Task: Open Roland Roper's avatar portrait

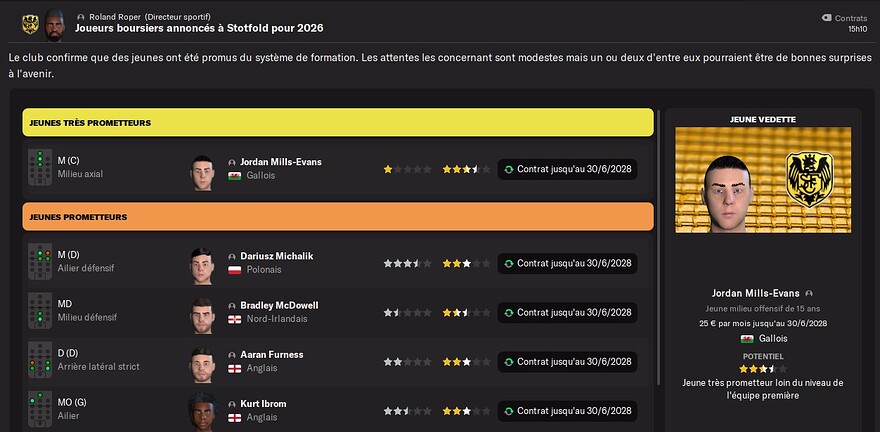Action: tap(56, 22)
